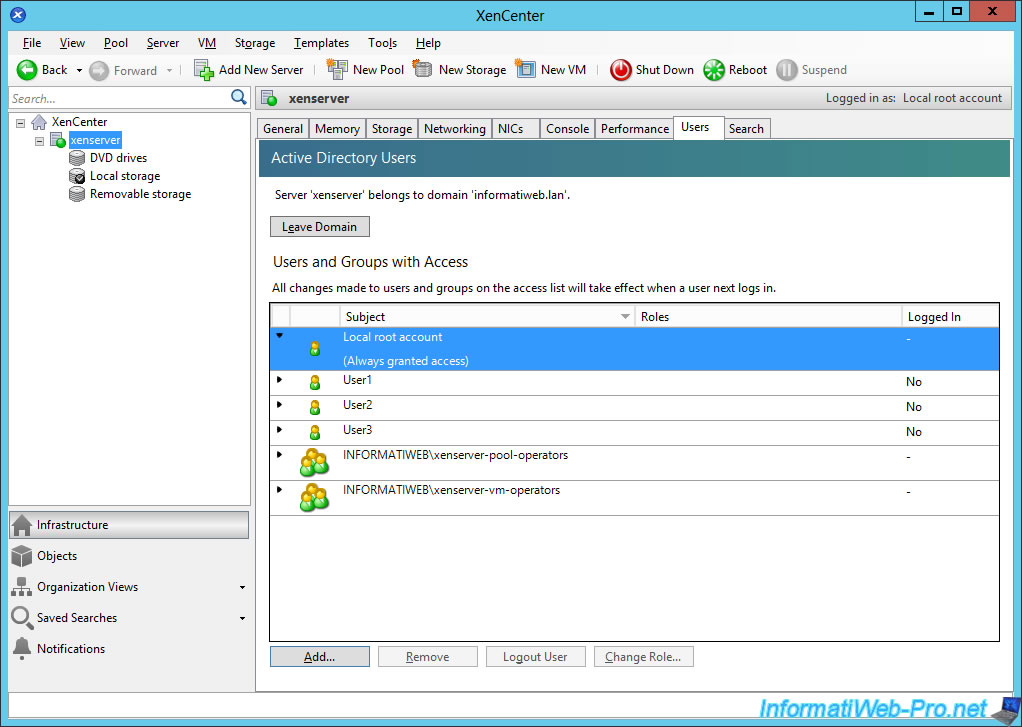This screenshot has height=727, width=1022.
Task: Expand the xenserver-pool-operators group row
Action: pyautogui.click(x=279, y=455)
